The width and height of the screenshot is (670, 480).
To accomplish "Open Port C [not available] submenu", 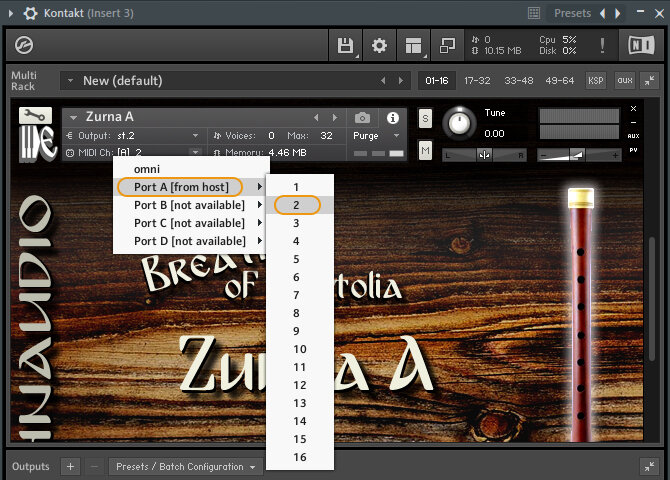I will tap(191, 223).
